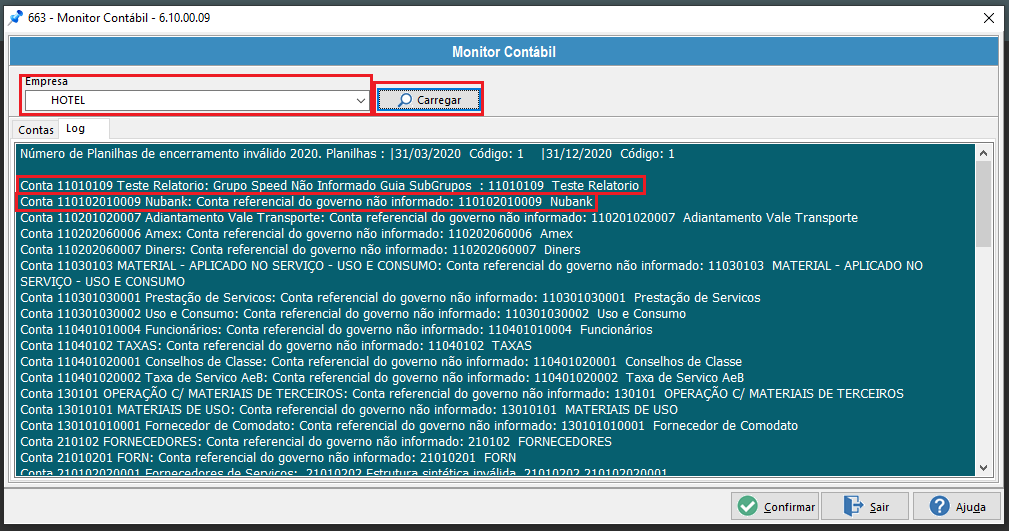Click the Prestação de Servicos log line

click(x=390, y=297)
